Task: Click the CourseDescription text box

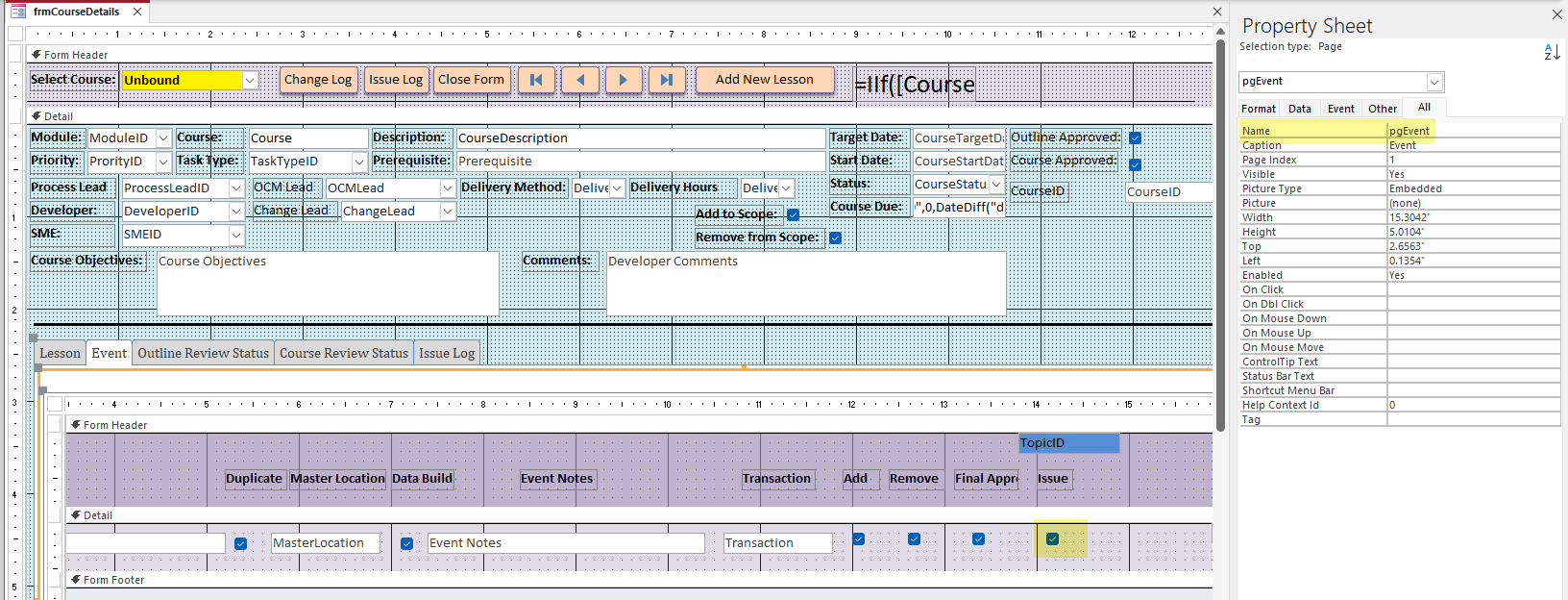Action: pos(641,138)
